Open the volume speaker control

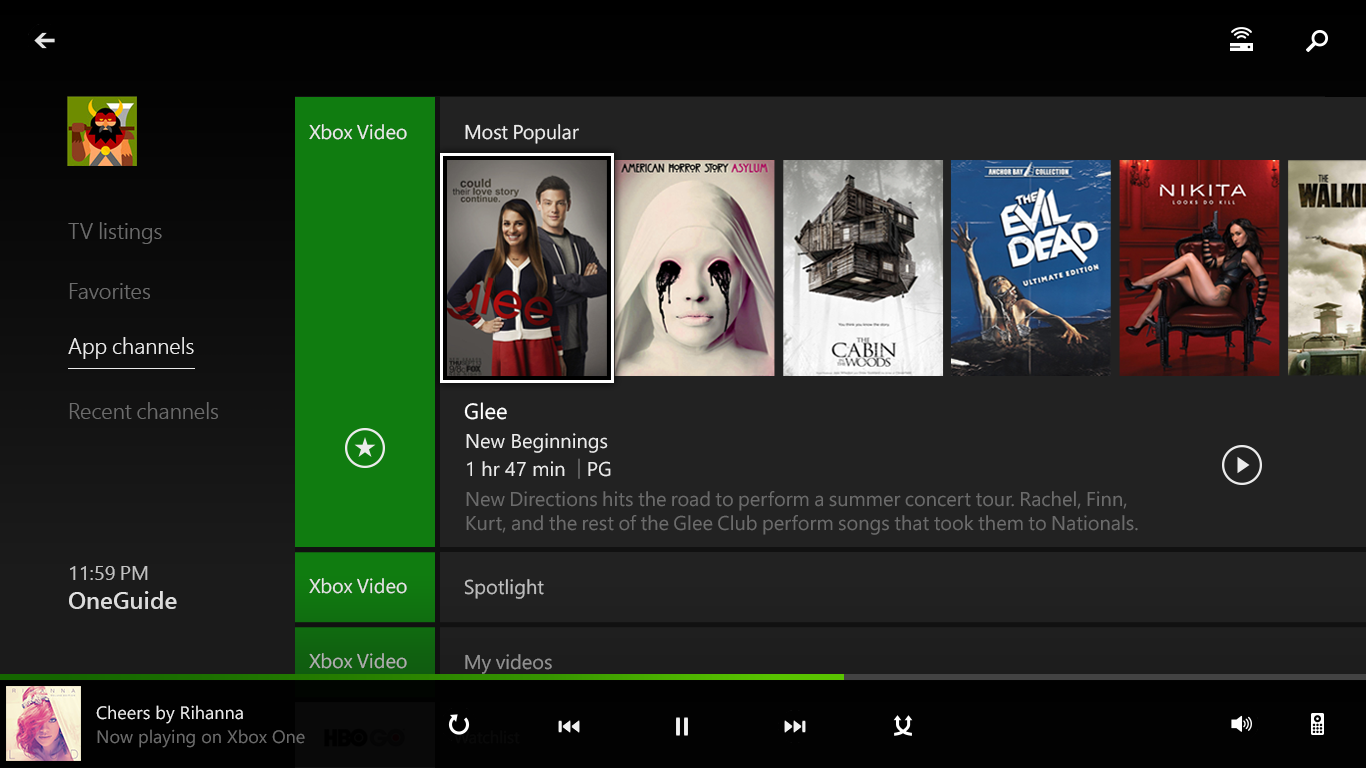tap(1241, 726)
